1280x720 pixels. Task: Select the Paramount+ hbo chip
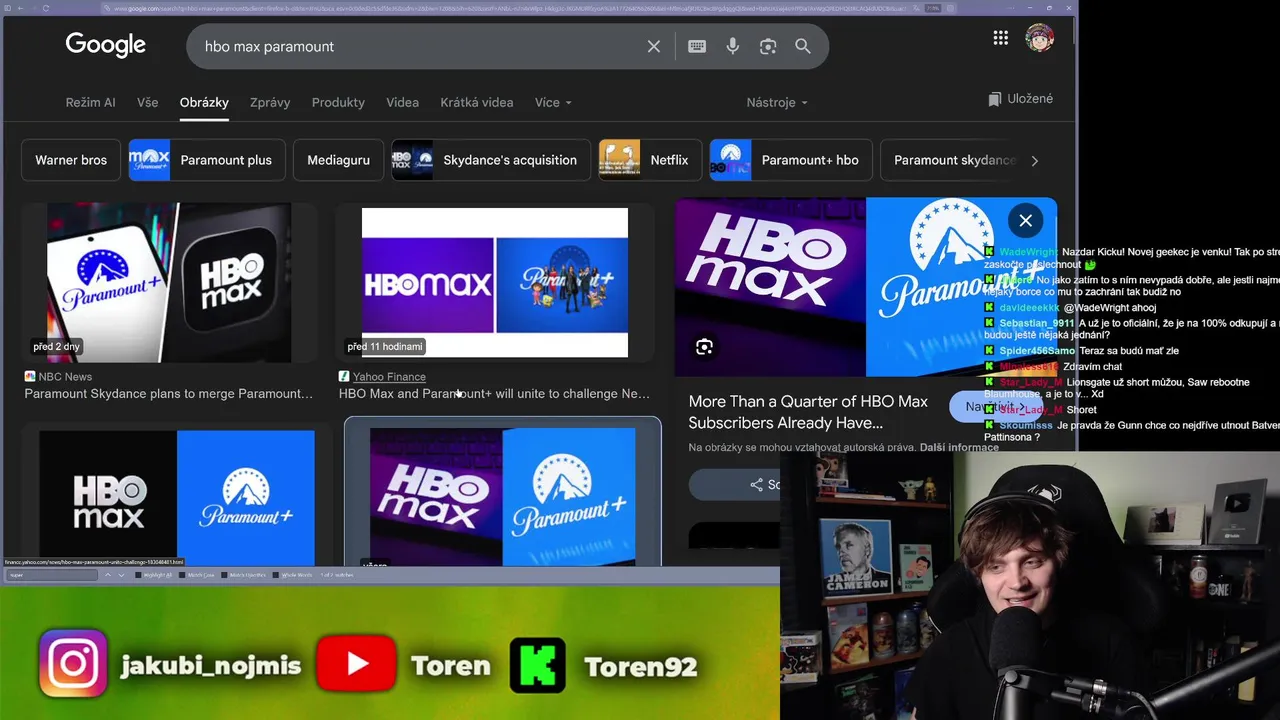coord(791,160)
